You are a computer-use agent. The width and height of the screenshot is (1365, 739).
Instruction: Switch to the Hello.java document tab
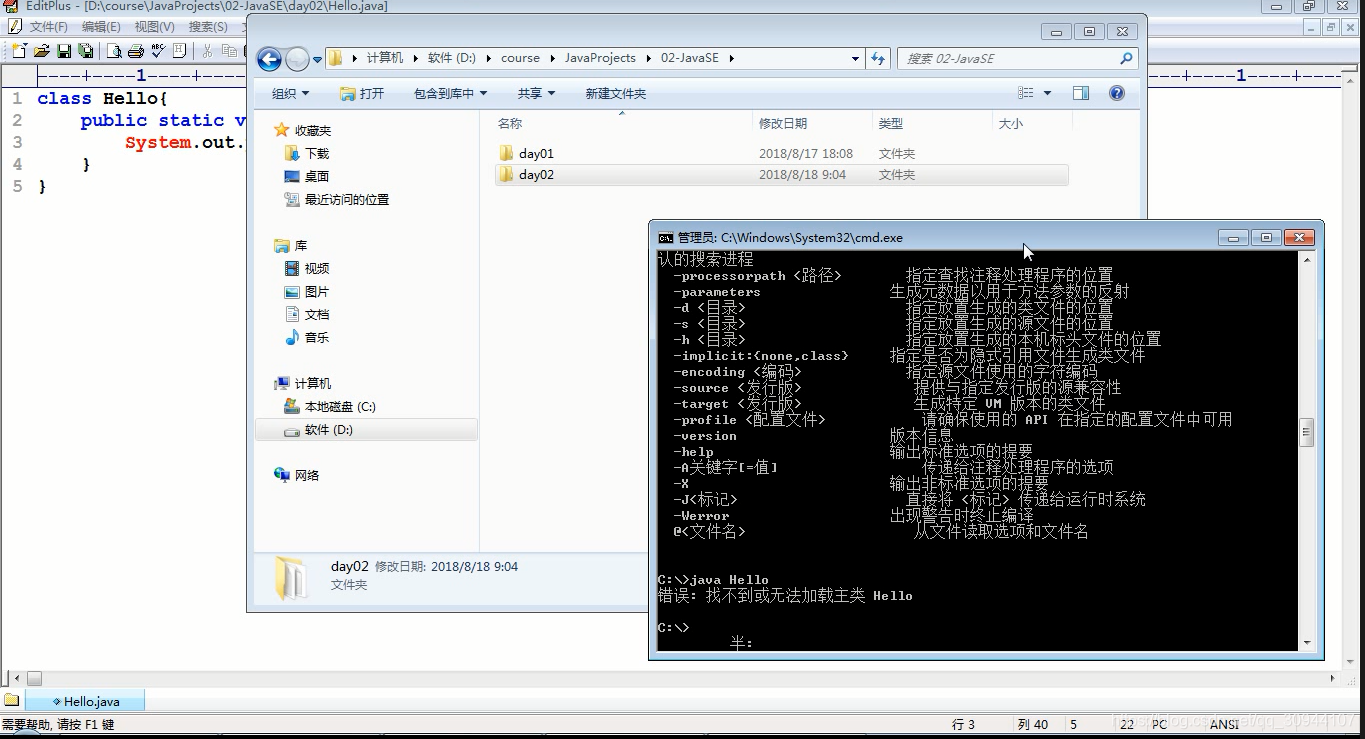(x=86, y=701)
